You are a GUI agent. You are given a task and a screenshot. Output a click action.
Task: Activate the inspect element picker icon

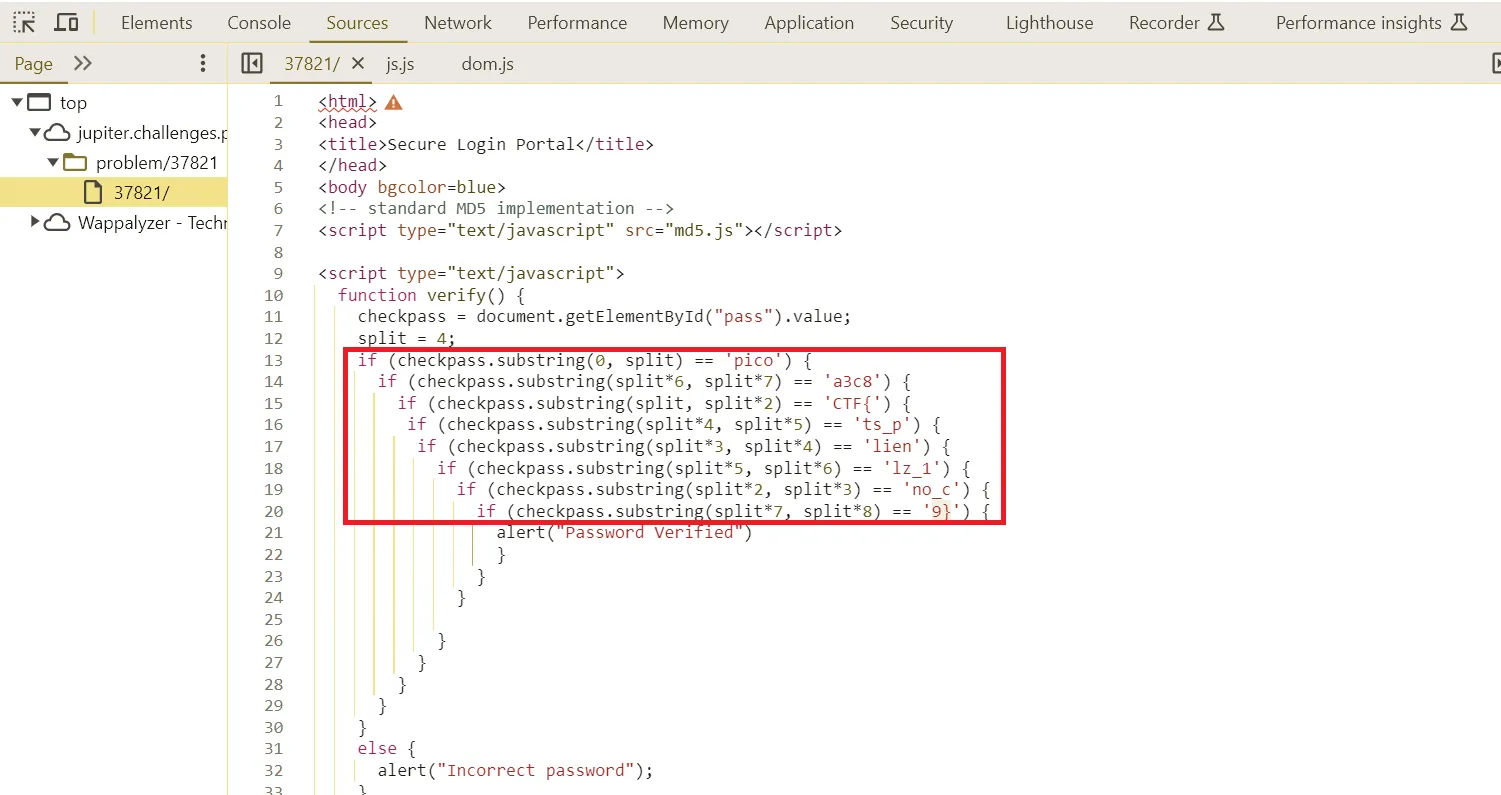[24, 22]
